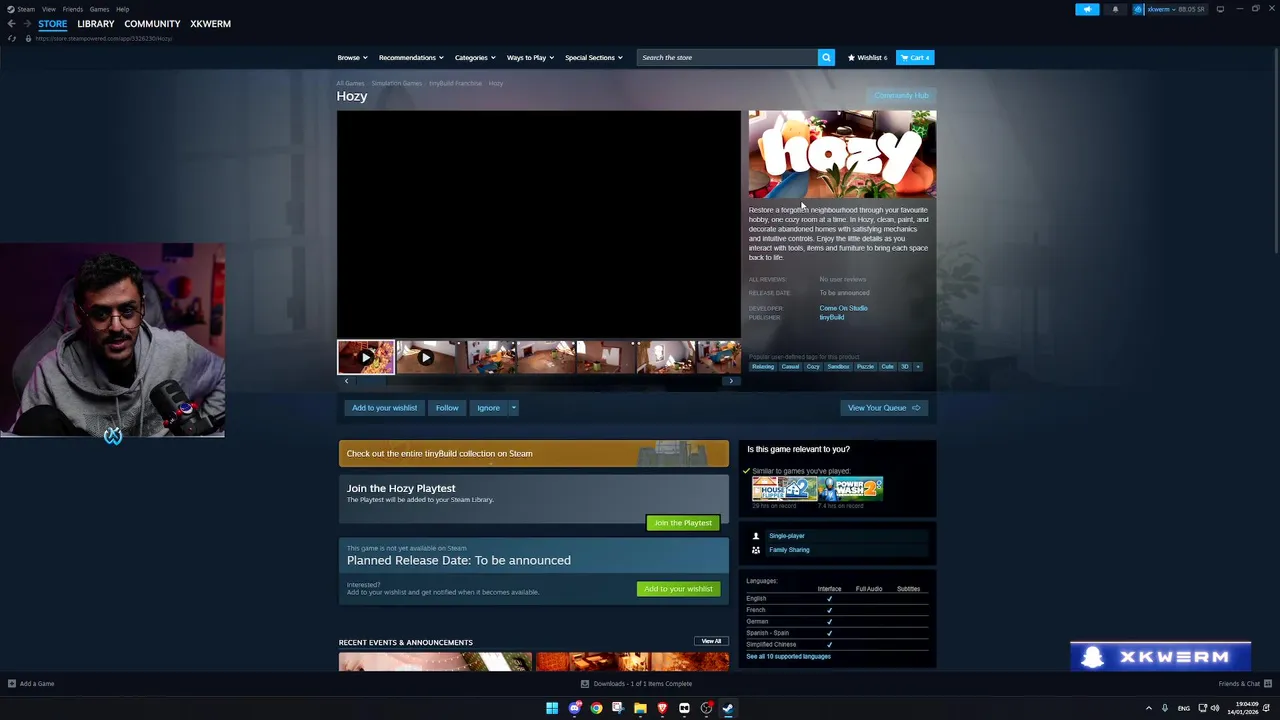Click the refresh icon beside URL

[x=12, y=38]
